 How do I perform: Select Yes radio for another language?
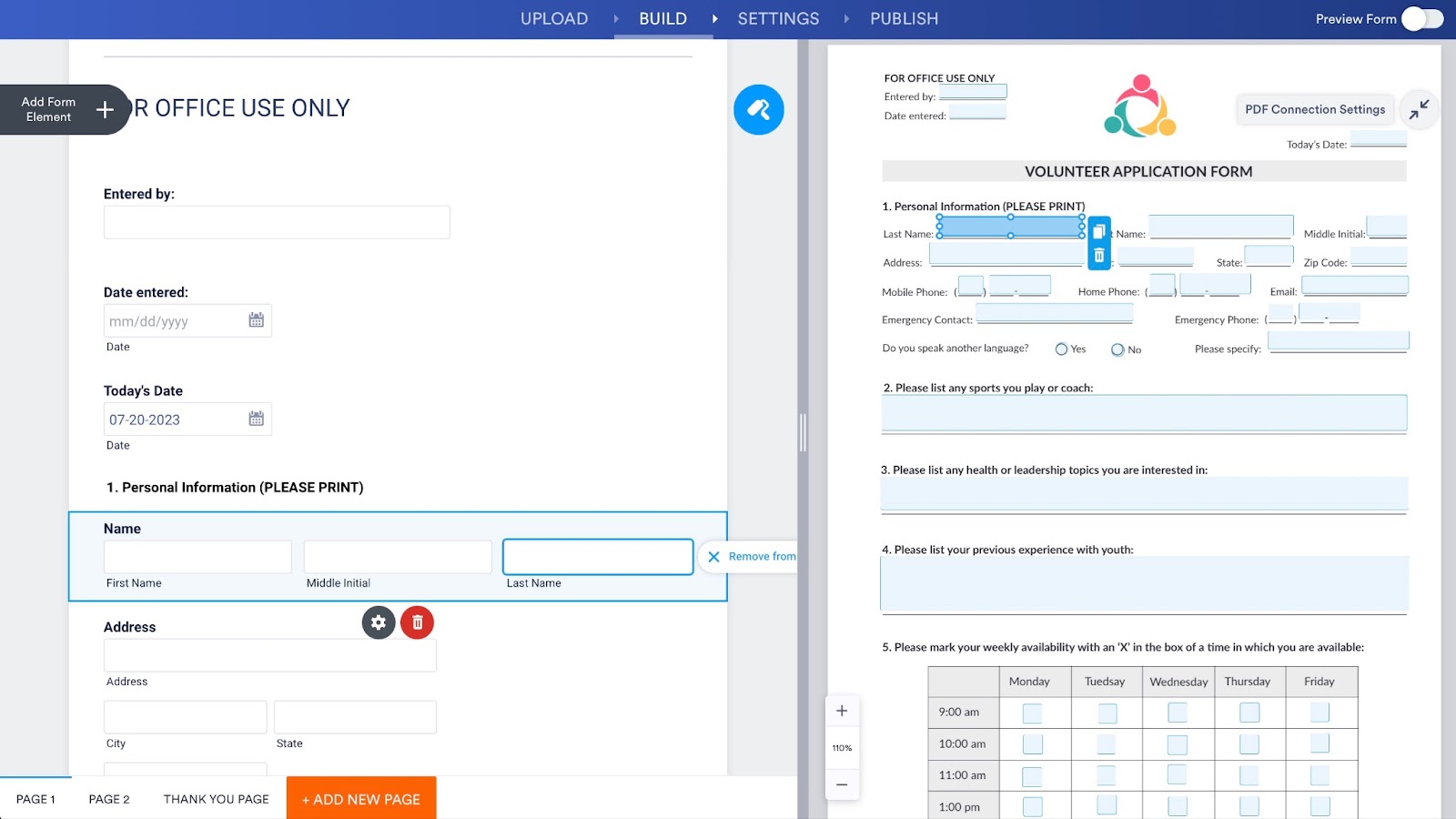[x=1061, y=349]
